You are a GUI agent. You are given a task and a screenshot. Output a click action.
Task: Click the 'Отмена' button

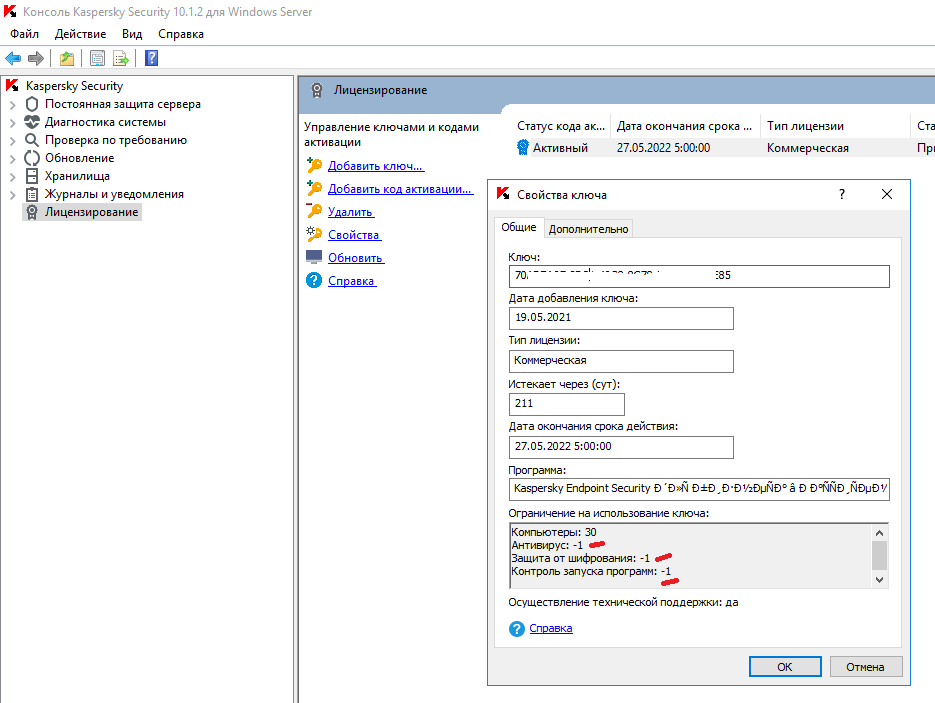point(865,667)
